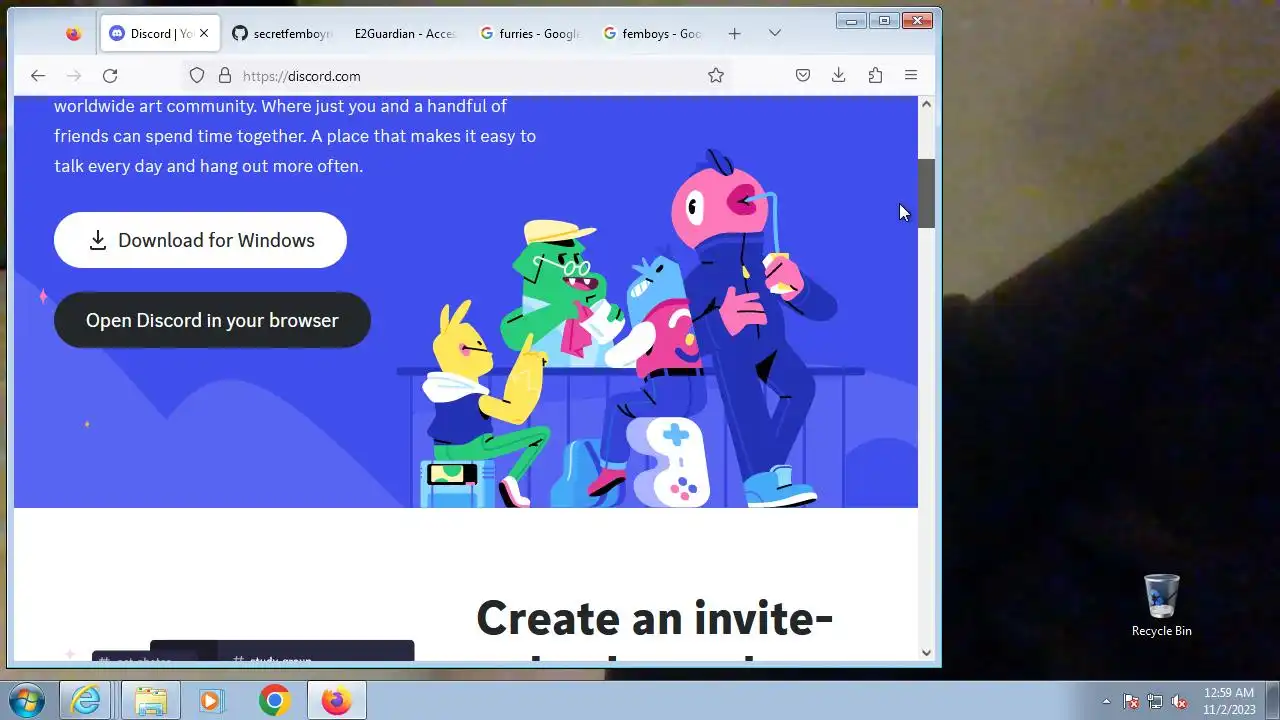
Task: Expand the list all tabs chevron
Action: 774,33
